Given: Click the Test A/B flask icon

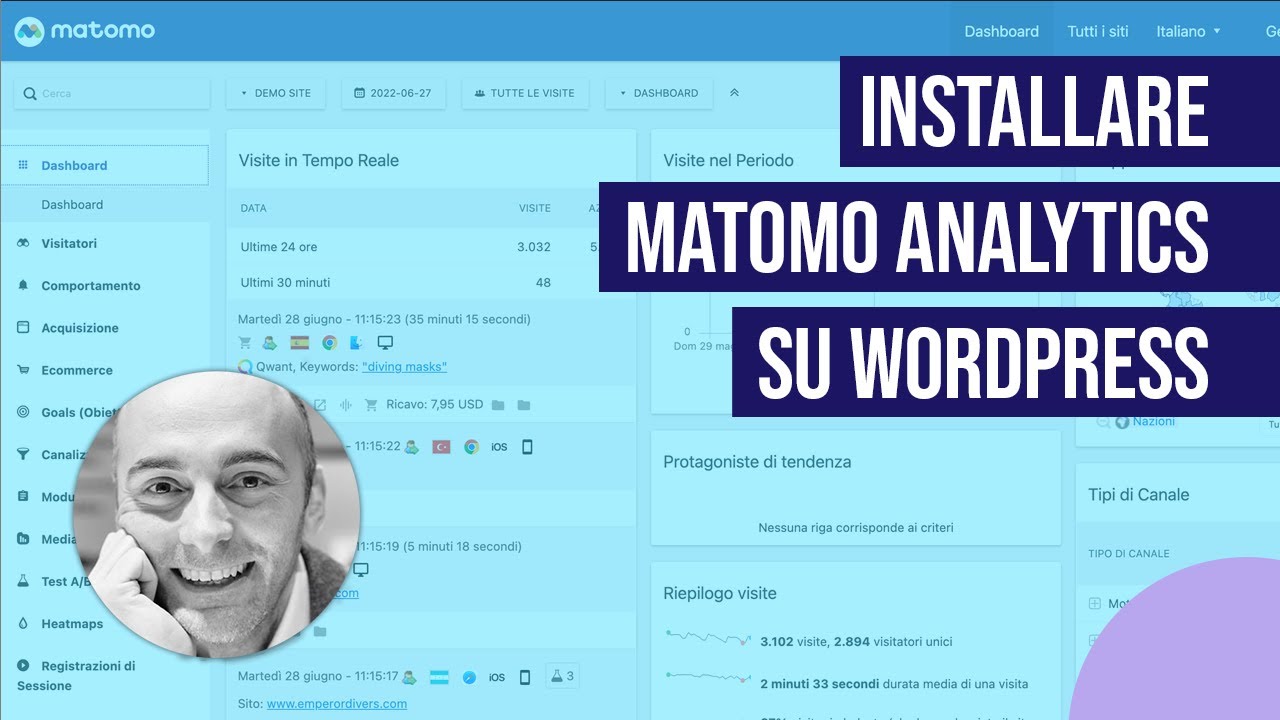Looking at the screenshot, I should 22,580.
